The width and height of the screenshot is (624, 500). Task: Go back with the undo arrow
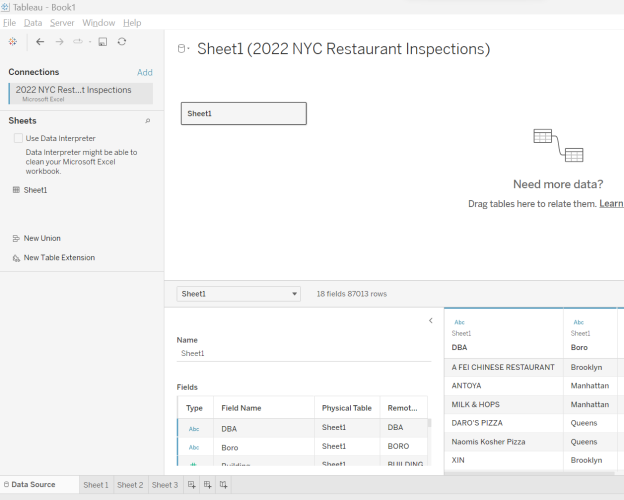(40, 41)
